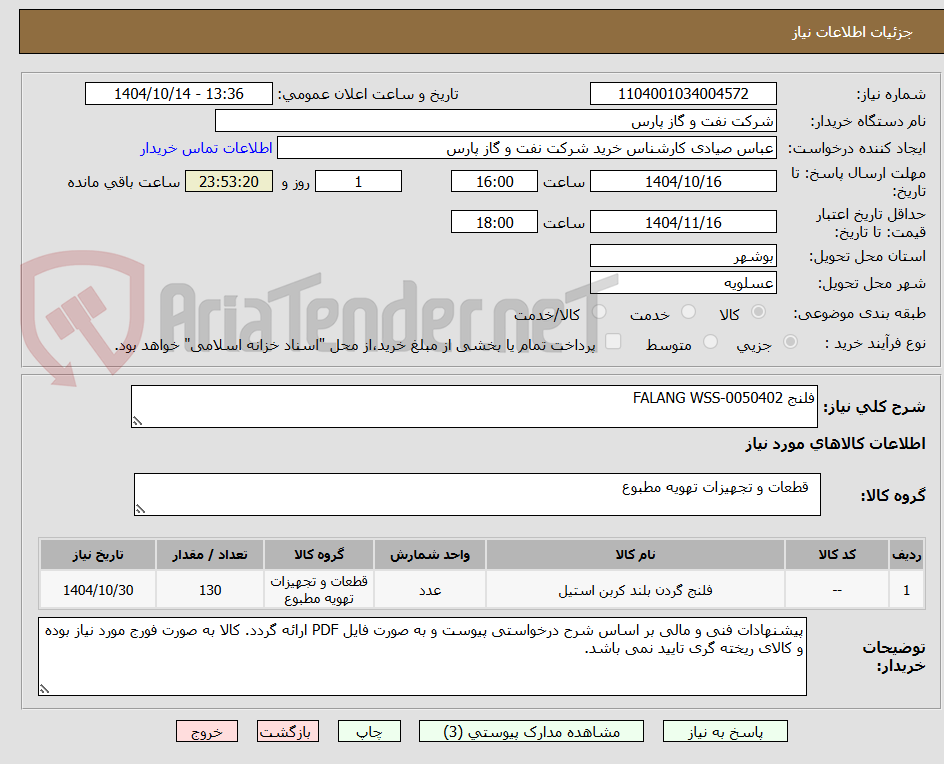The height and width of the screenshot is (764, 944).
Task: Click the response deadline date 1404/10/16
Action: point(683,181)
